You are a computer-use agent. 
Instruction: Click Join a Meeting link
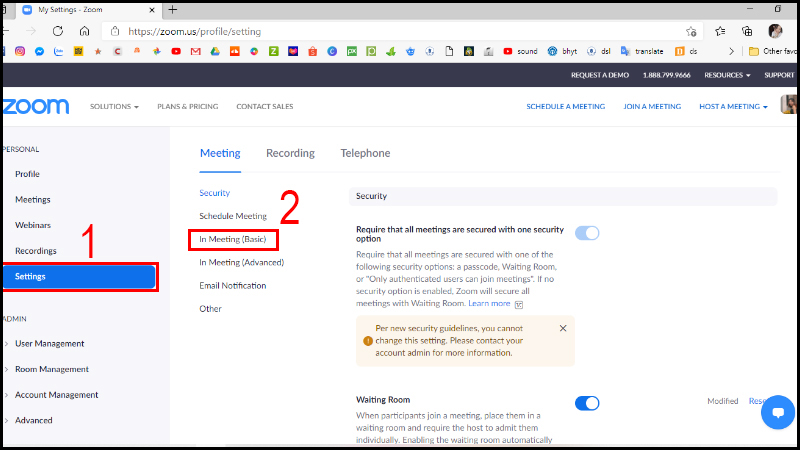[652, 107]
